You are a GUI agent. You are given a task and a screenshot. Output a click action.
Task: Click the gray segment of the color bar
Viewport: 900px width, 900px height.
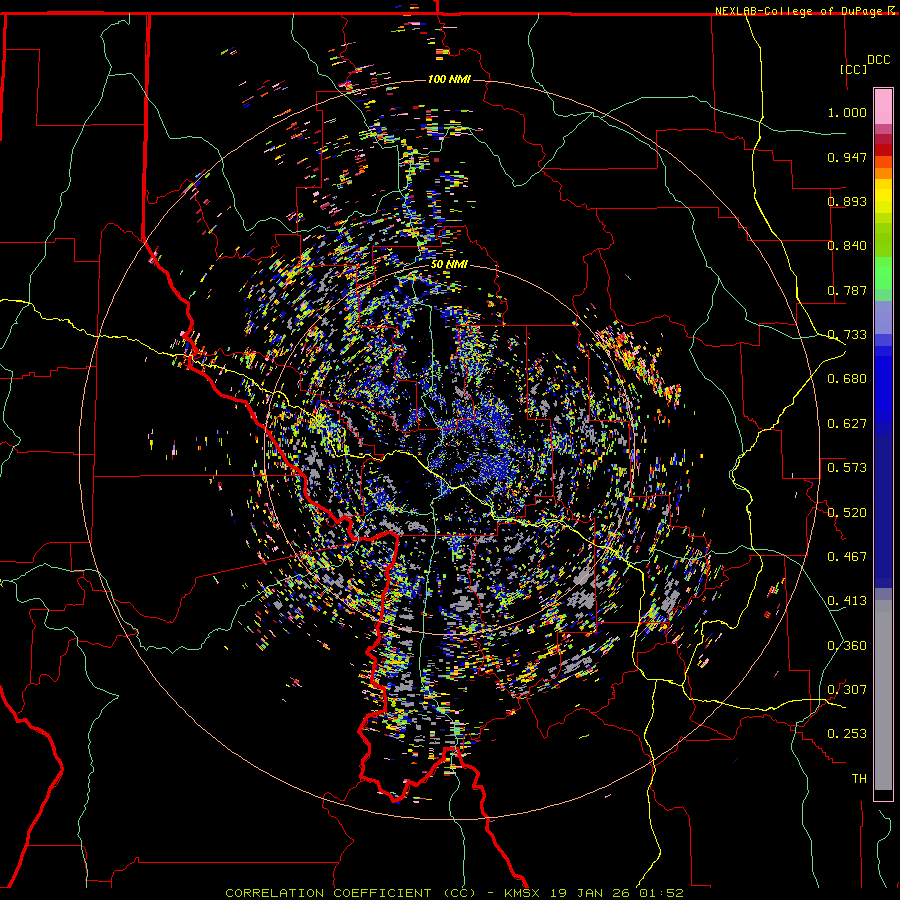click(x=883, y=695)
